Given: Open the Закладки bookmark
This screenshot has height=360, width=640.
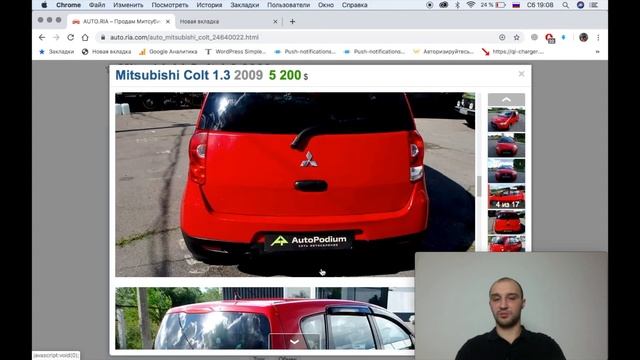Looking at the screenshot, I should point(56,51).
